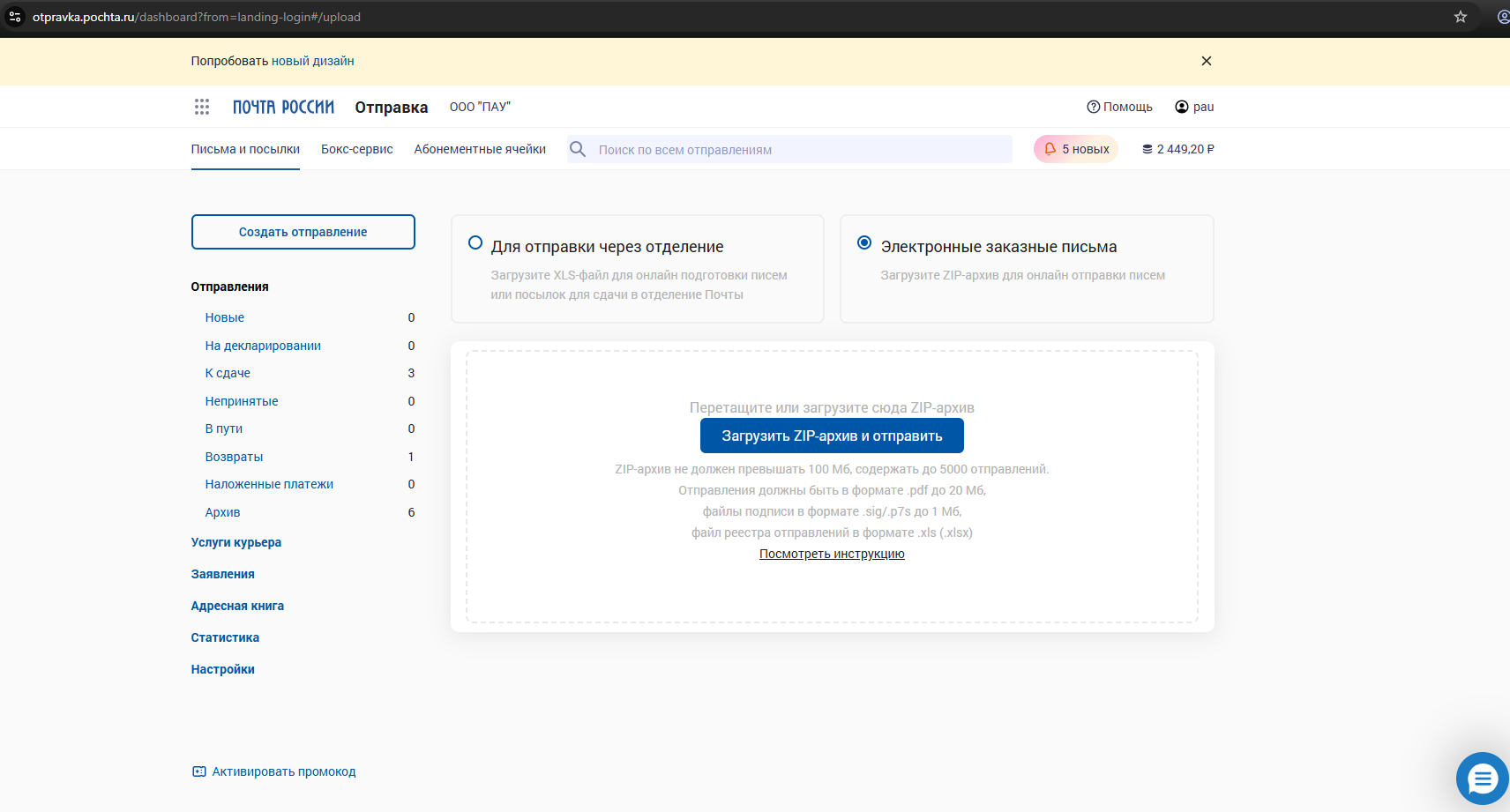Click the search magnifier icon

point(578,149)
